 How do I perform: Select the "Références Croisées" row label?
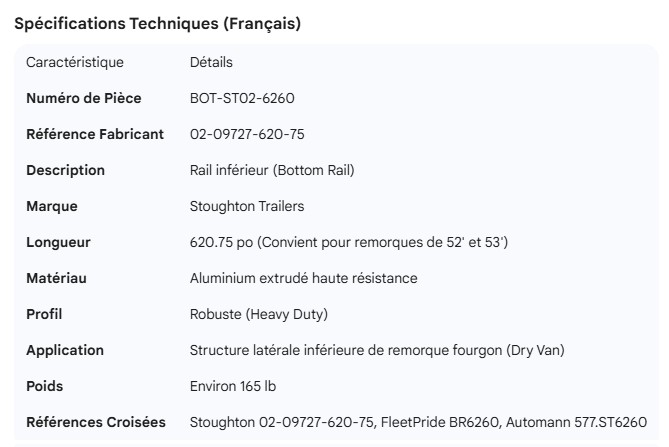click(x=95, y=422)
